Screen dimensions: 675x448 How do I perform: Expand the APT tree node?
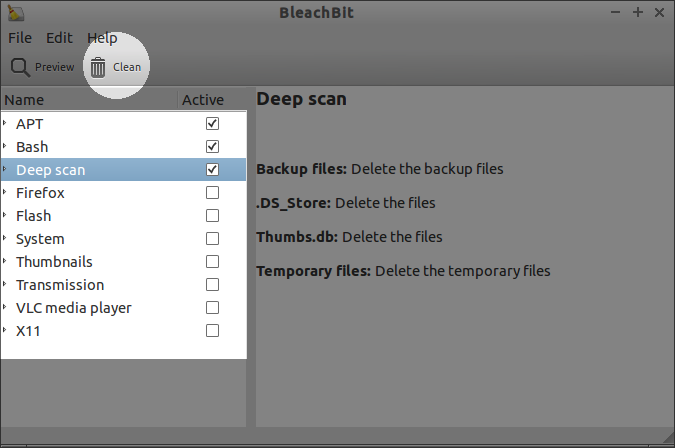point(6,124)
